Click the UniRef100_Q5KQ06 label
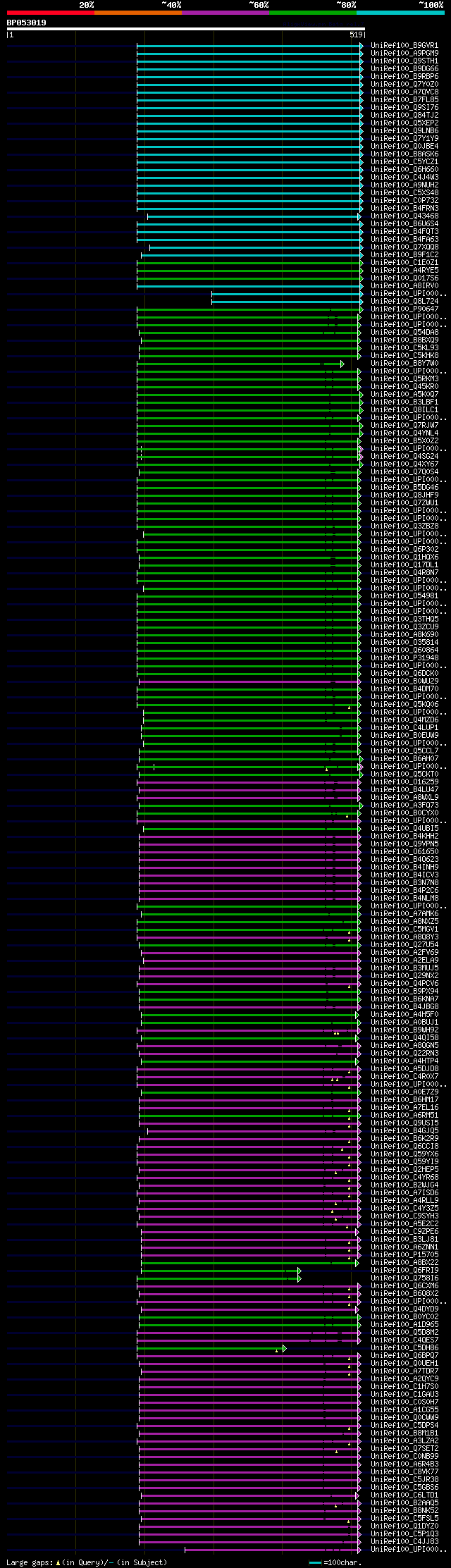 (x=404, y=705)
